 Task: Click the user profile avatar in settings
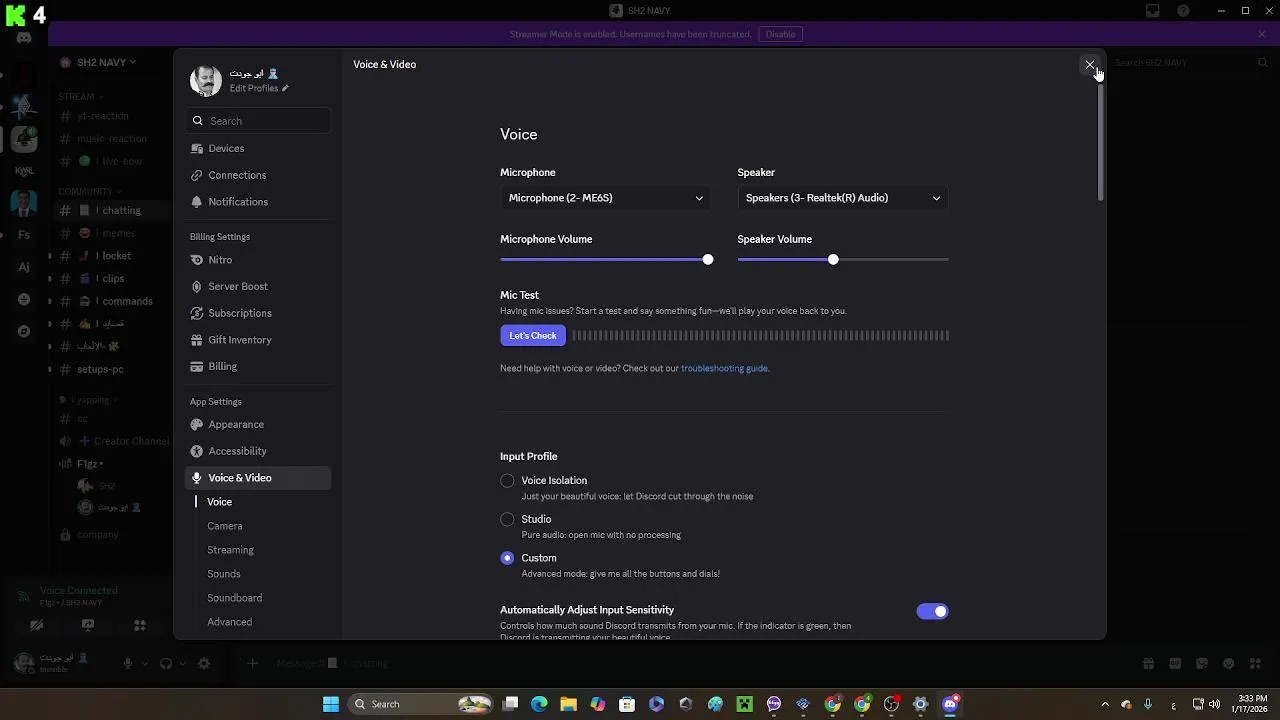click(206, 79)
